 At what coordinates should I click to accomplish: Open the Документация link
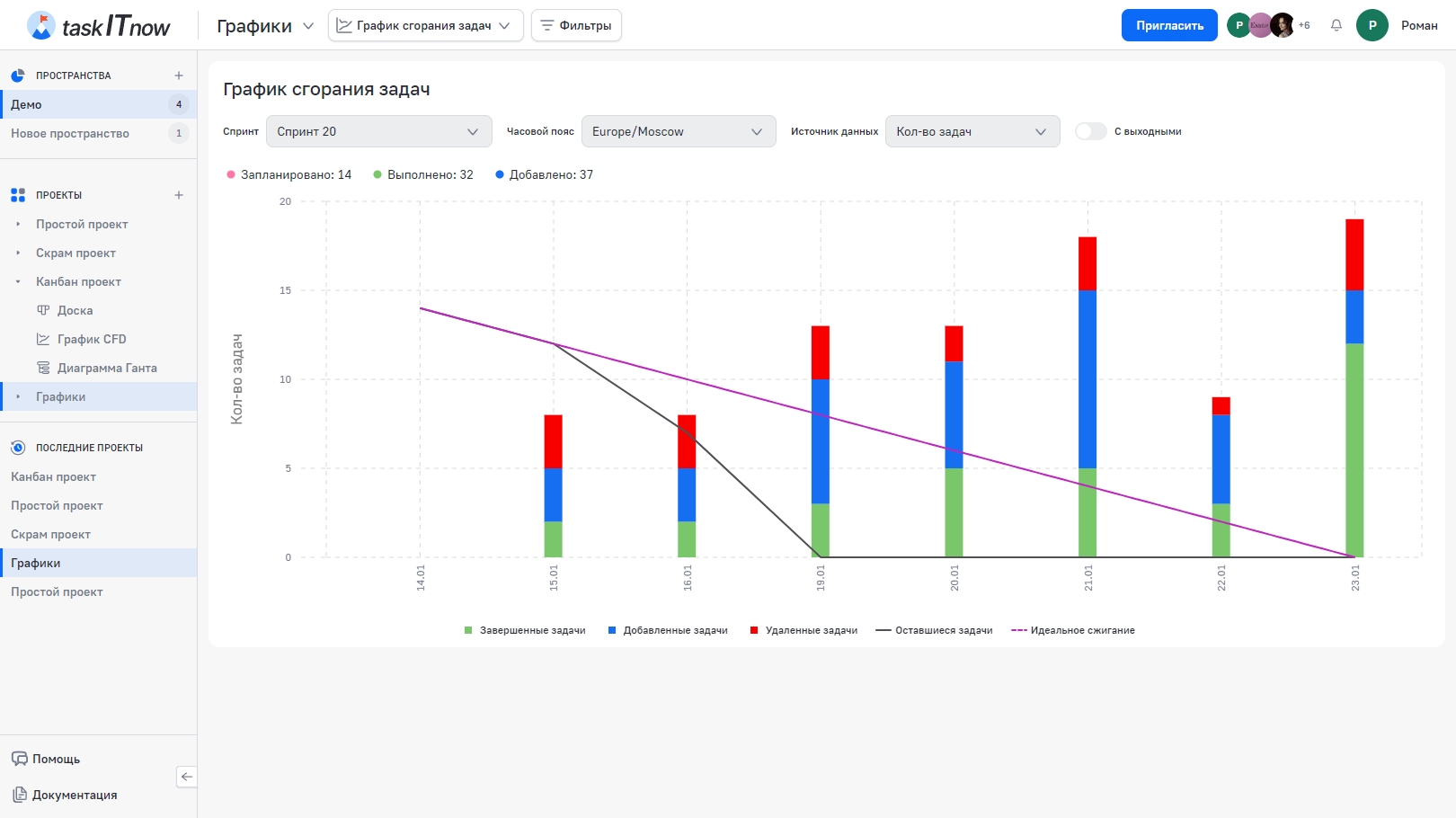pyautogui.click(x=75, y=795)
